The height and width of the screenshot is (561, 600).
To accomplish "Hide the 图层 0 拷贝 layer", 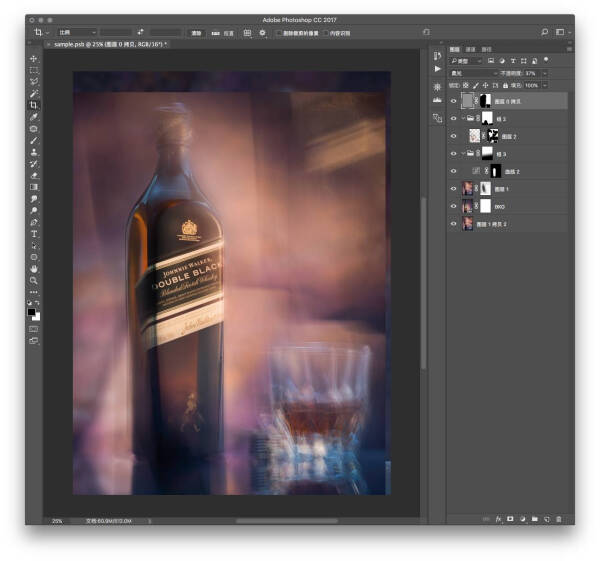I will point(453,101).
